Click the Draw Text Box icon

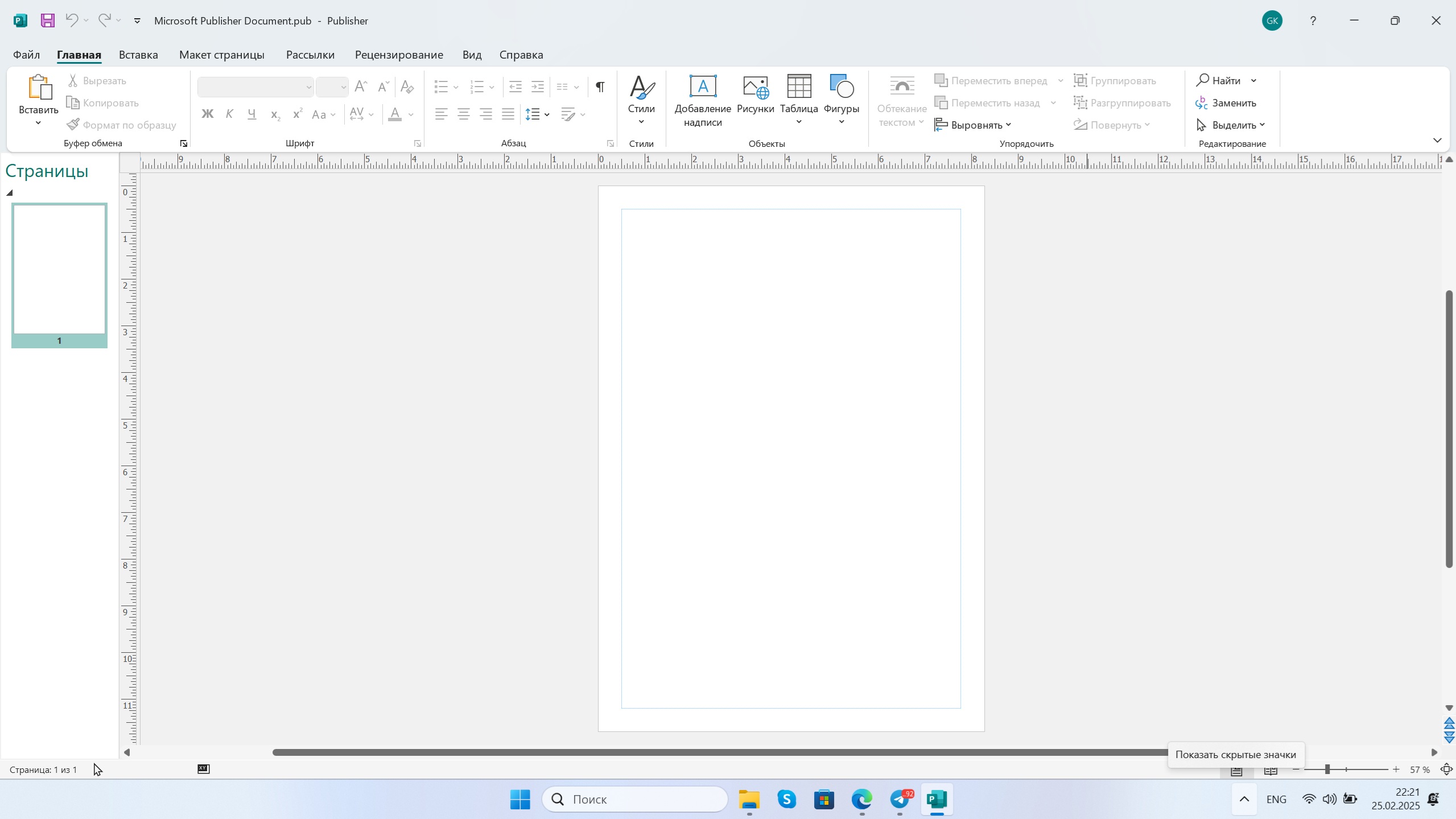(x=702, y=87)
